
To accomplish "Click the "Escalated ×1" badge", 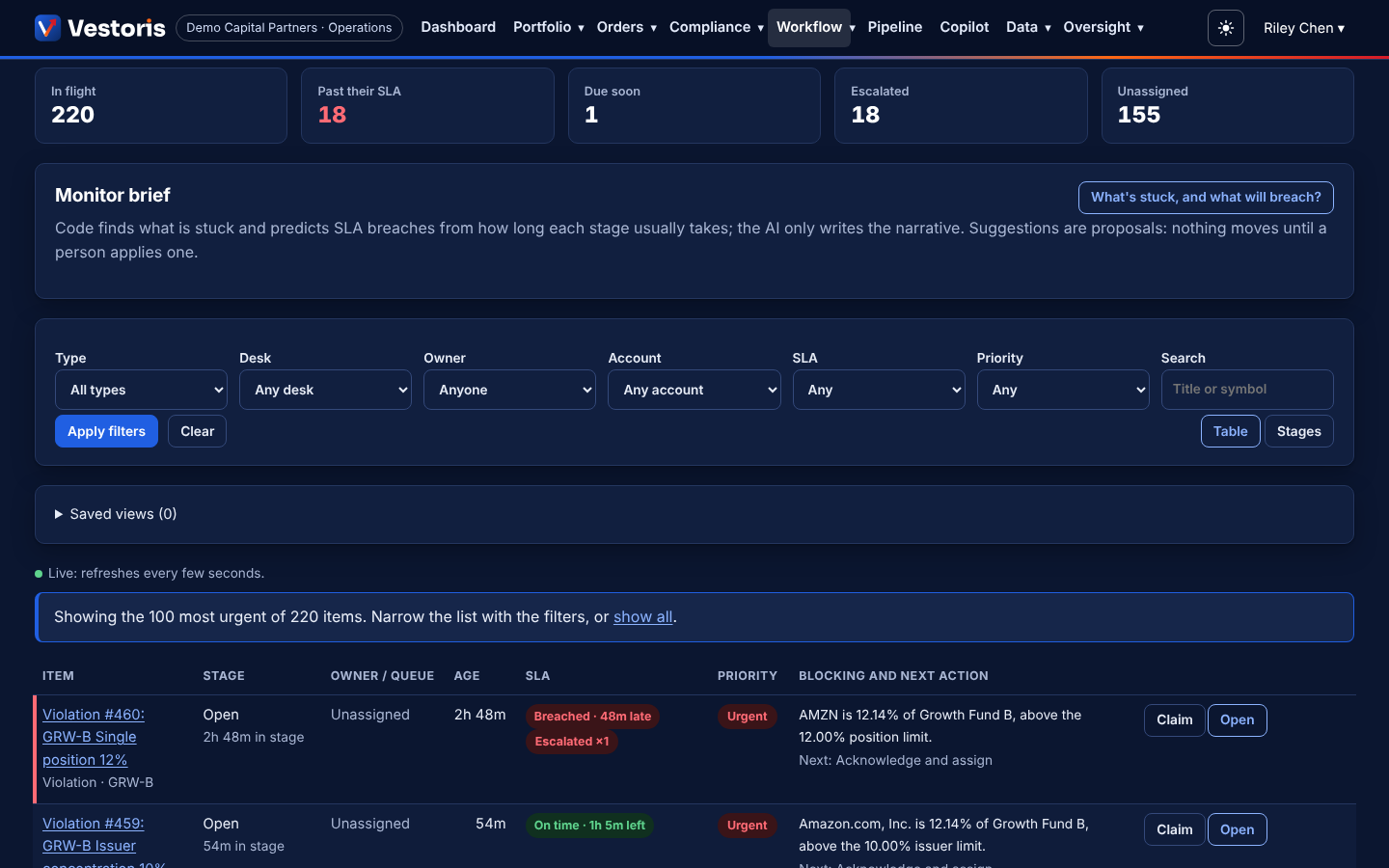I will point(572,742).
